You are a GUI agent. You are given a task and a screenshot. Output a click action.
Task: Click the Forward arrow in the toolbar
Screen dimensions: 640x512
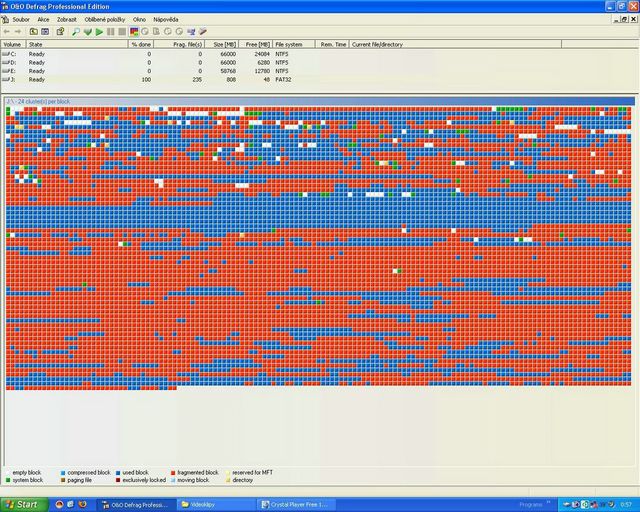click(x=18, y=32)
